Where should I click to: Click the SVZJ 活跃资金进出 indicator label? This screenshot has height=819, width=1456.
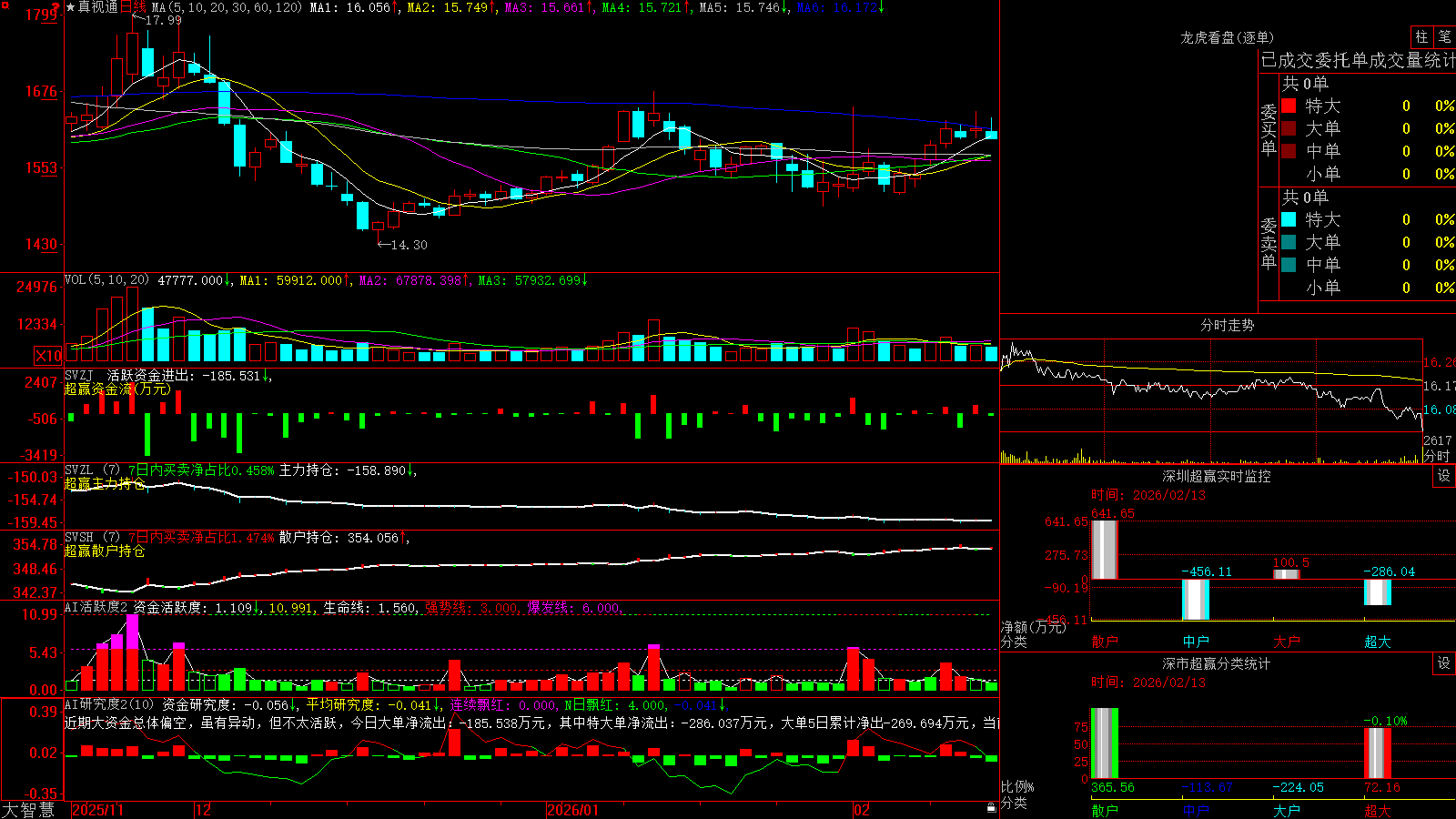coord(130,375)
